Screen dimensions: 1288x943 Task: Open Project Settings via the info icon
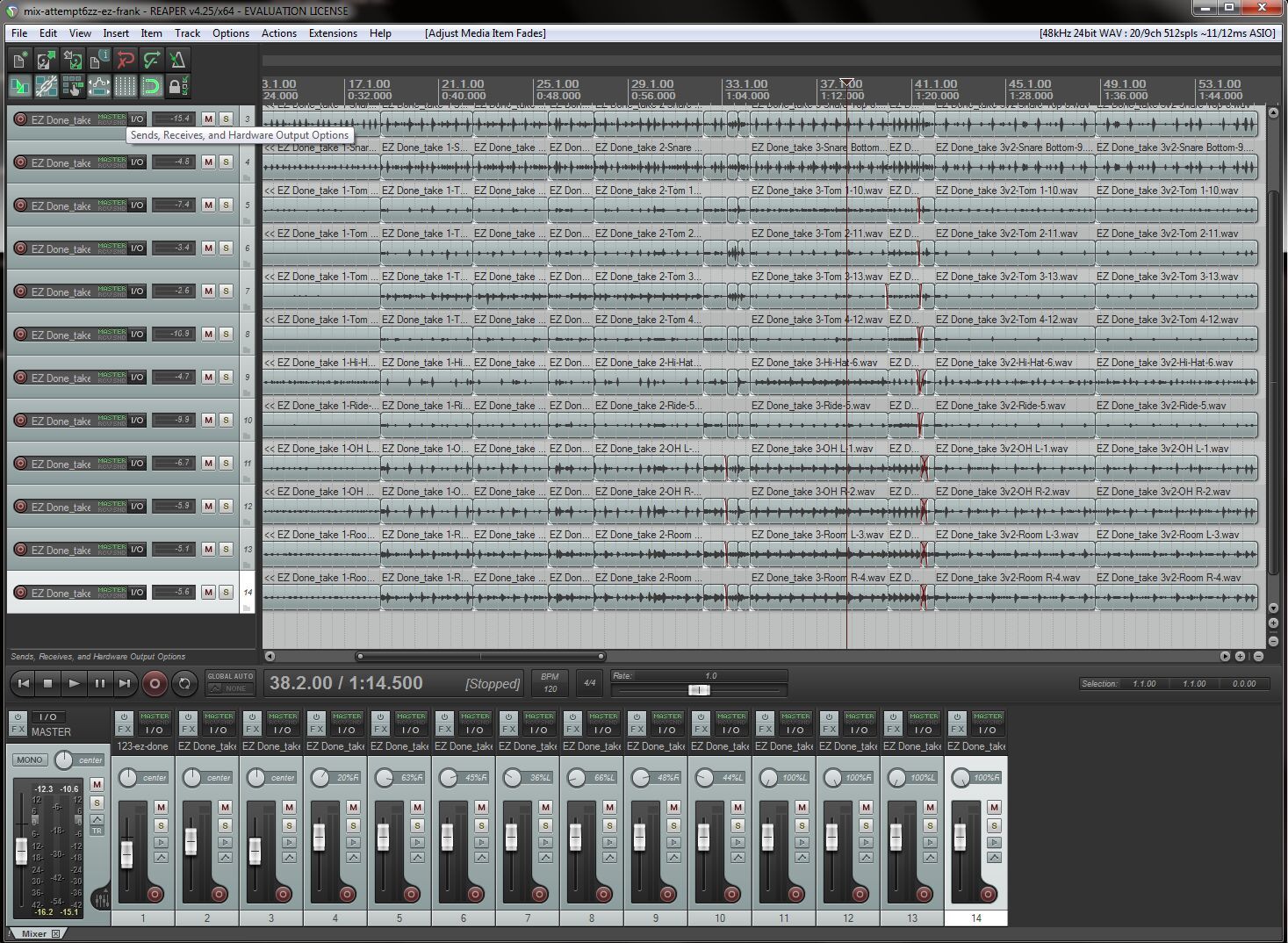(99, 60)
